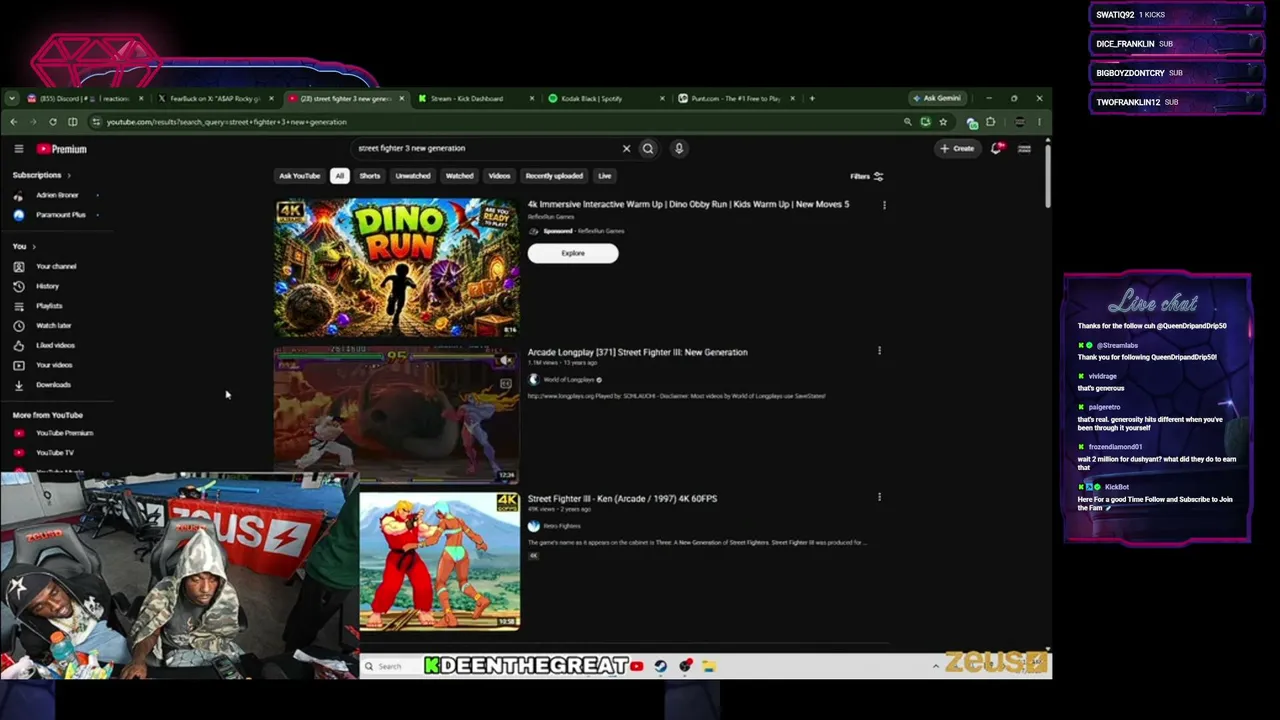Open Steam from the taskbar
Screen dimensions: 1280x720
[661, 666]
